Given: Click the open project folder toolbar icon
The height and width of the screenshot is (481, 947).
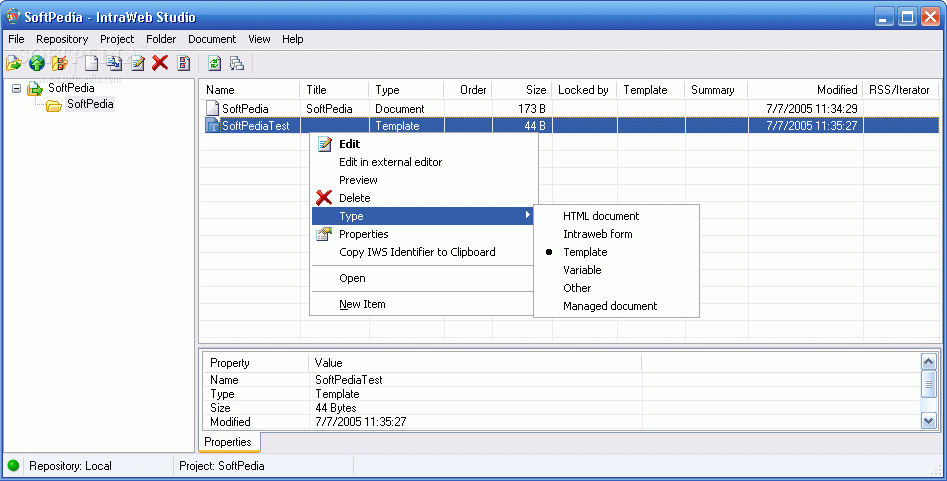Looking at the screenshot, I should click(x=13, y=63).
